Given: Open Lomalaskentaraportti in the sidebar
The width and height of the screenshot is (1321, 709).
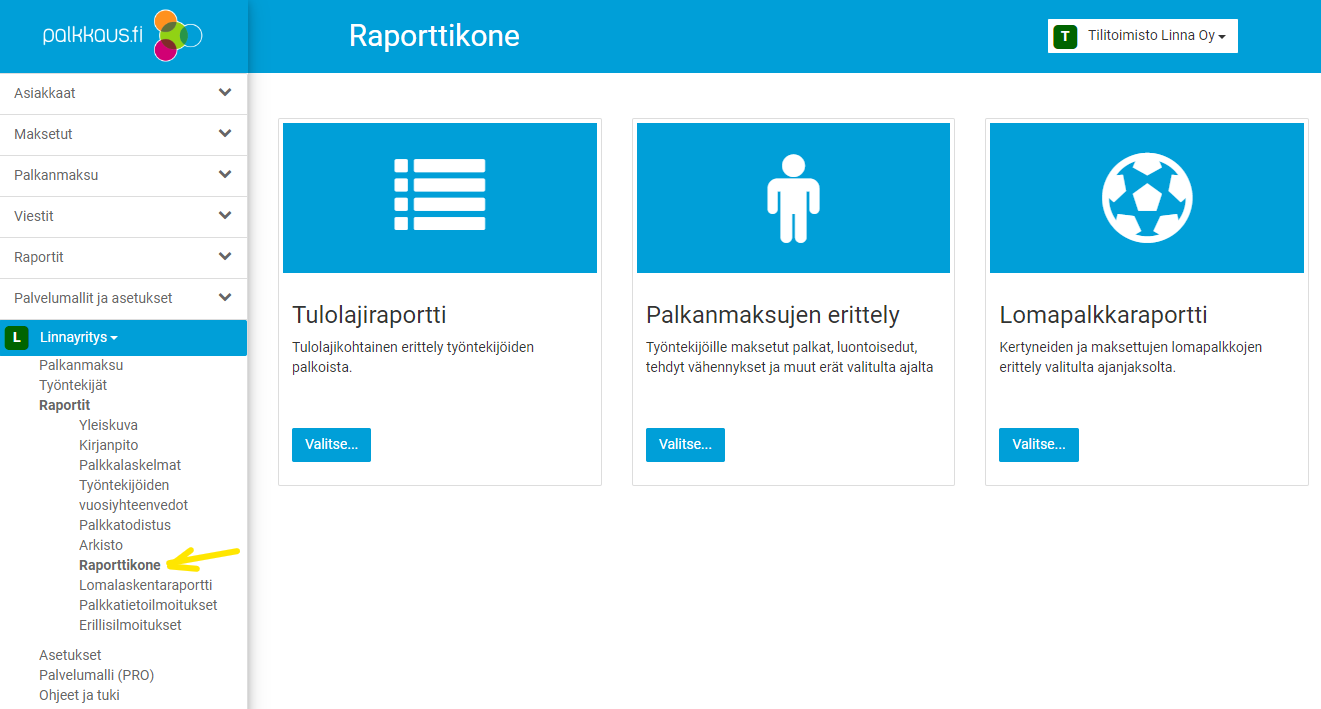Looking at the screenshot, I should click(x=145, y=585).
